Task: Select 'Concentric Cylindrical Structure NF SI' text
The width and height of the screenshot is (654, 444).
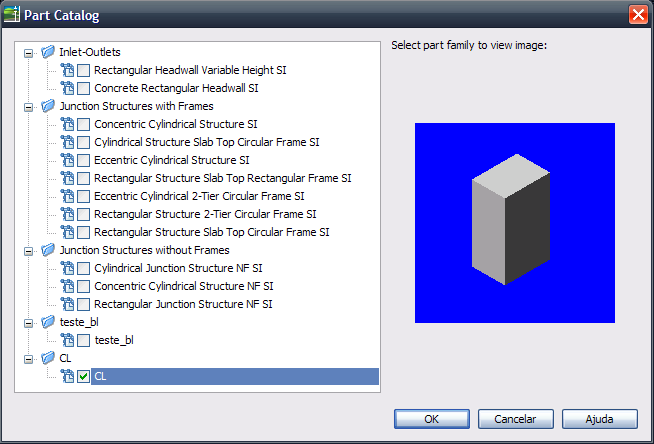Action: click(x=184, y=286)
